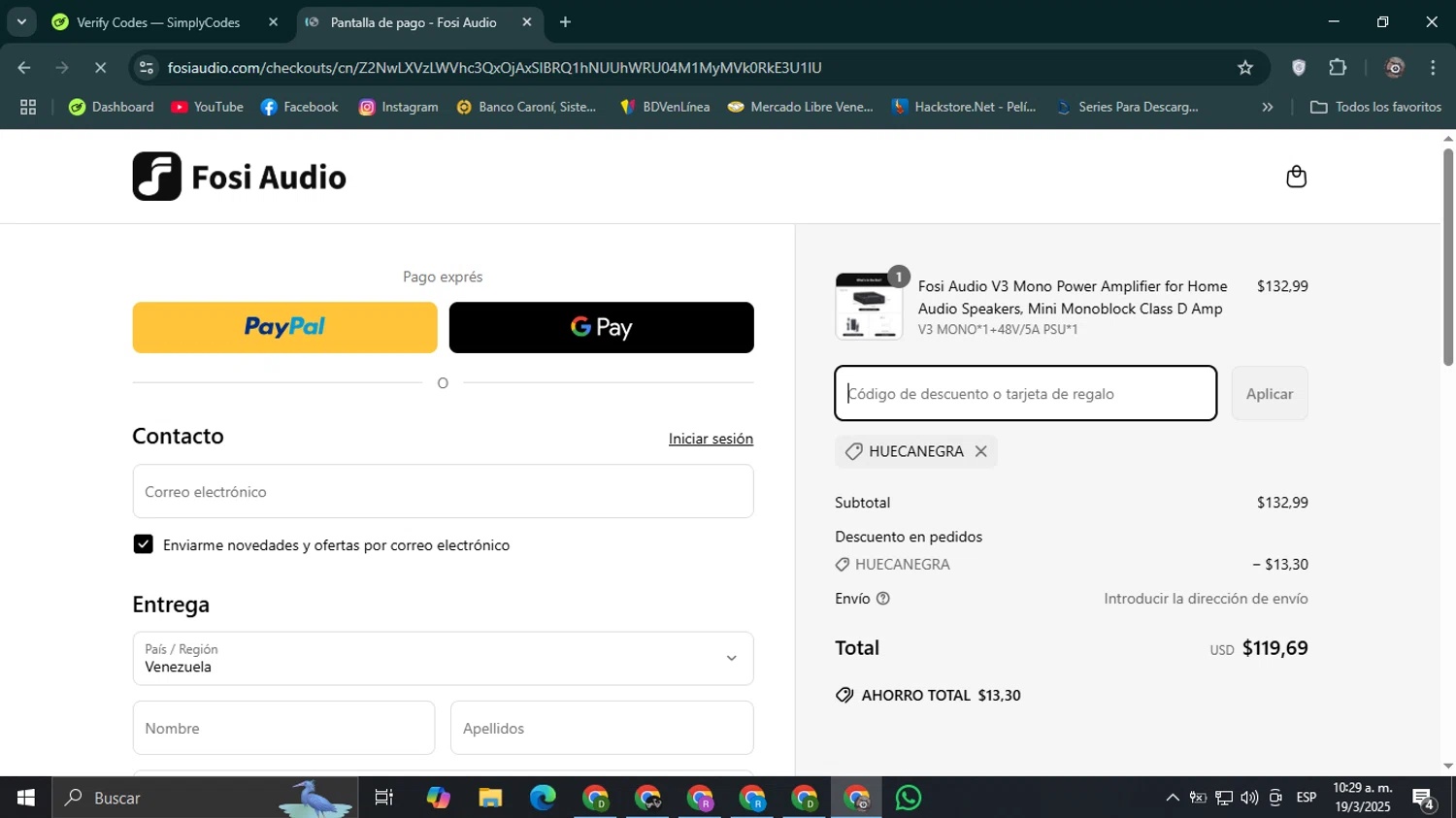1456x818 pixels.
Task: Open the ESP language indicator
Action: [1307, 798]
